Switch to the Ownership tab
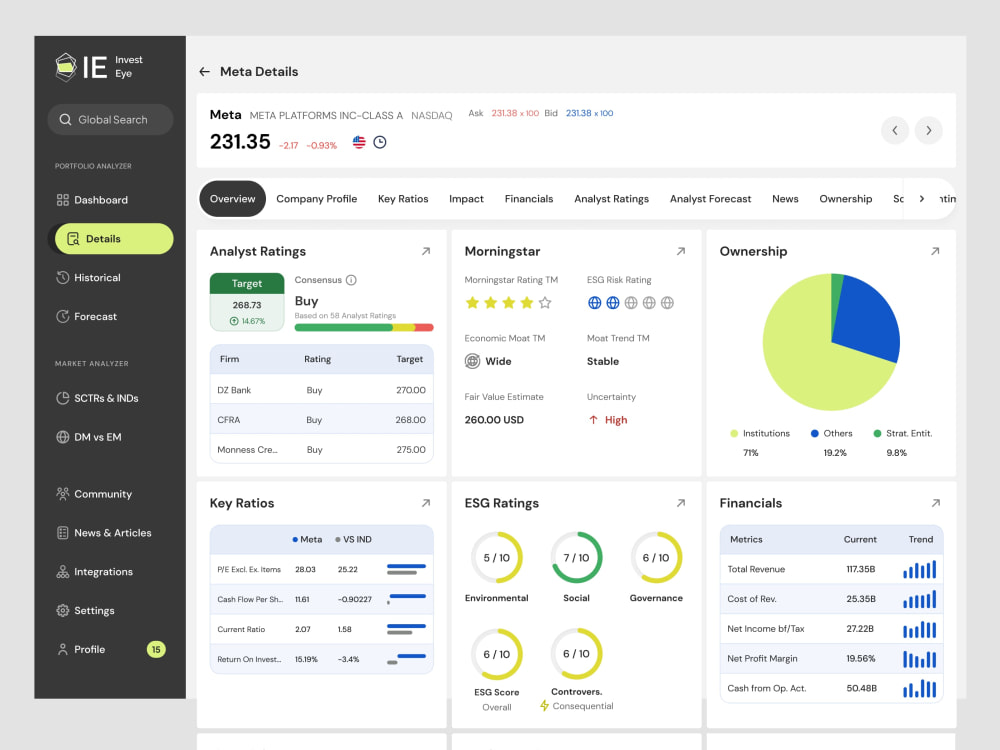Screen dimensions: 1000x750 [846, 199]
